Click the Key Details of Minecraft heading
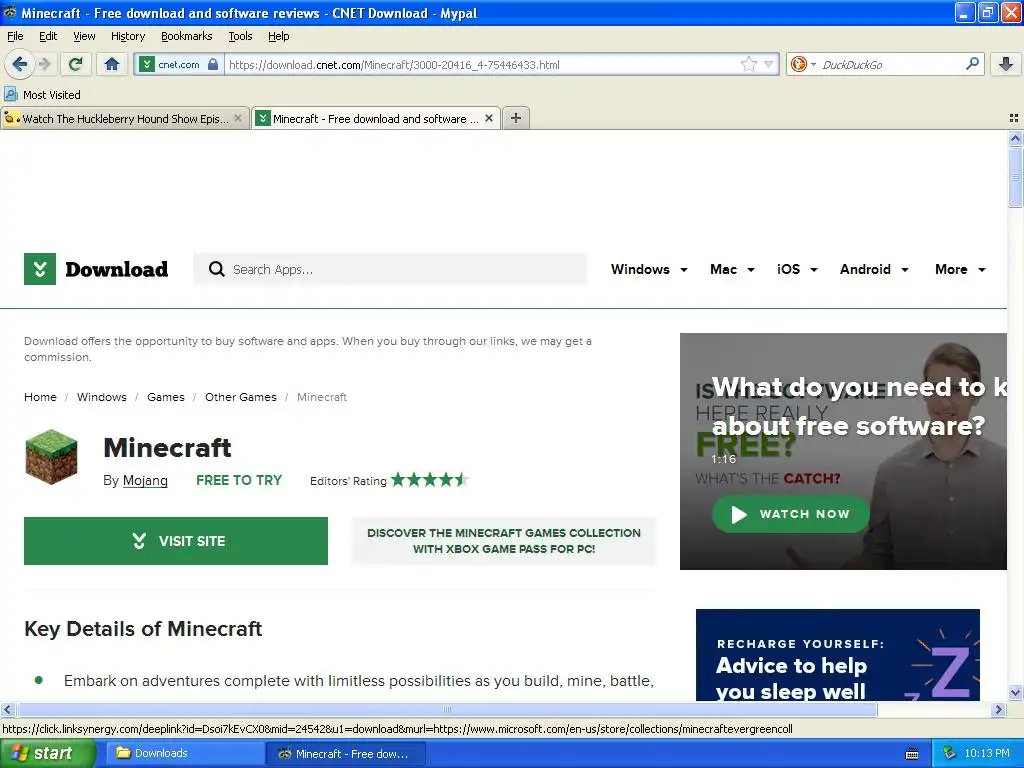The image size is (1024, 768). pyautogui.click(x=143, y=629)
